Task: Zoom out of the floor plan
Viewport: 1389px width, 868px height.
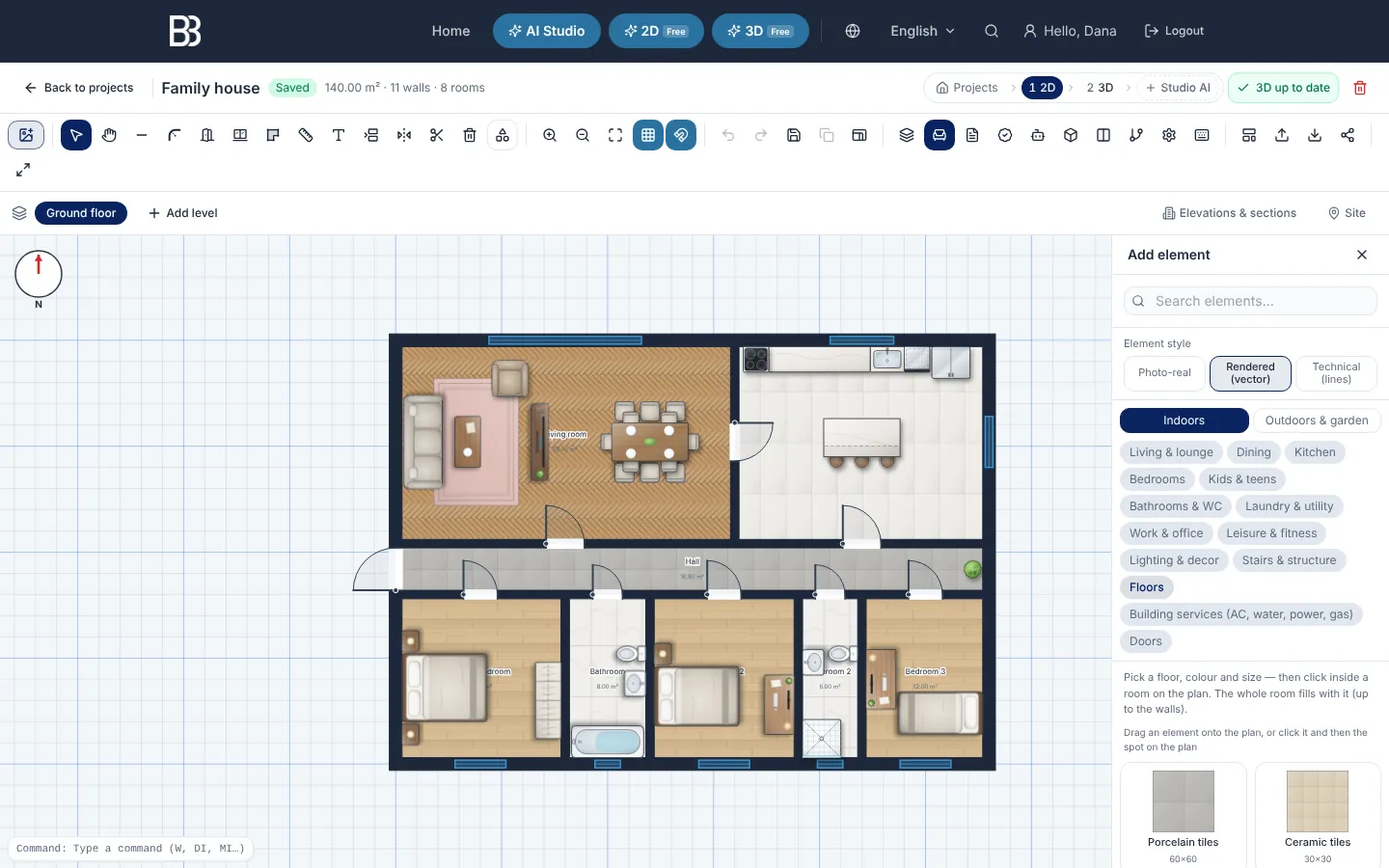Action: pos(583,135)
